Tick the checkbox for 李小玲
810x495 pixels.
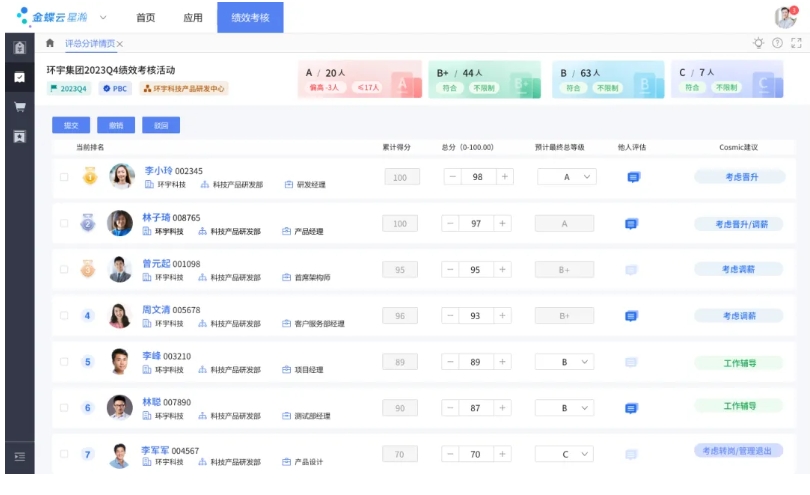pos(64,177)
